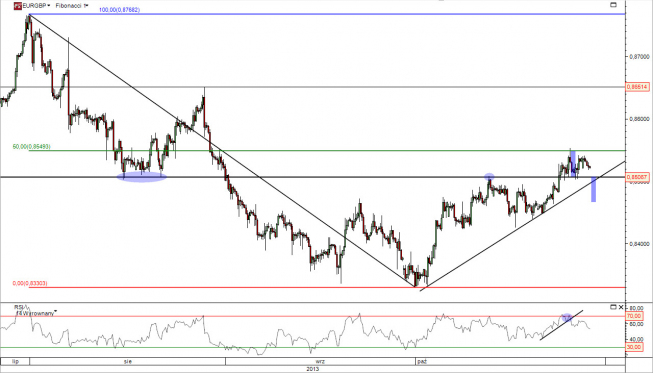Click the 0,85087 price tag on axis
653x373 pixels.
point(638,177)
